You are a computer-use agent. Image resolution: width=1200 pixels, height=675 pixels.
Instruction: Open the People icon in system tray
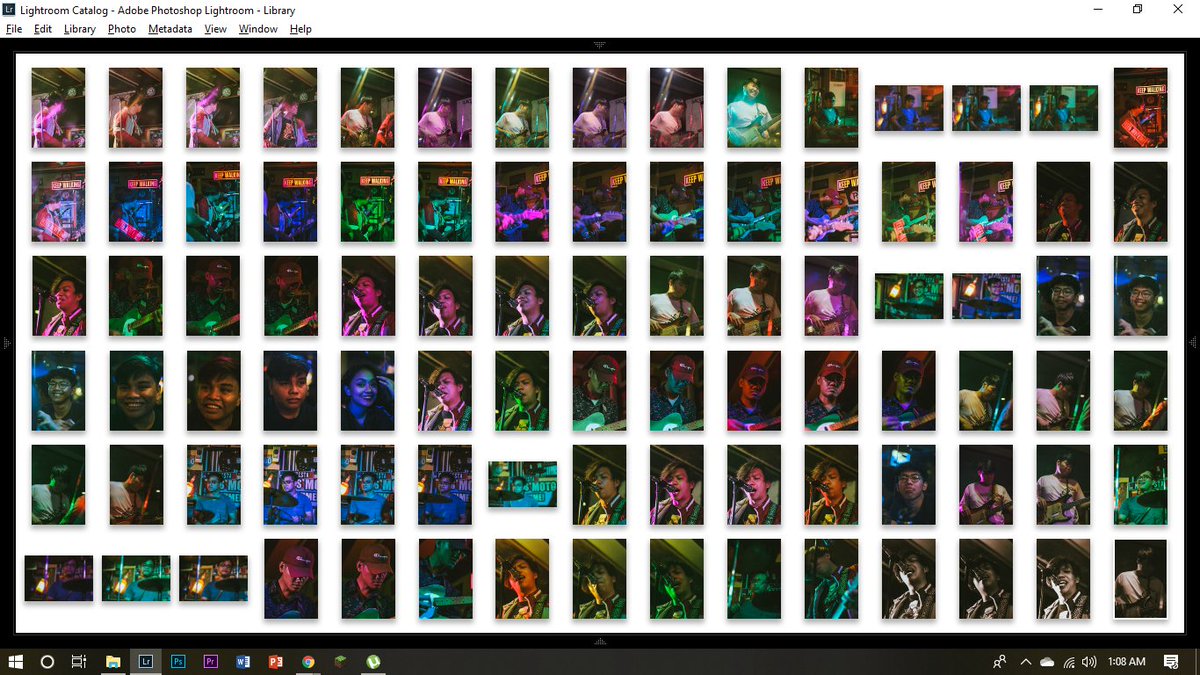(999, 661)
